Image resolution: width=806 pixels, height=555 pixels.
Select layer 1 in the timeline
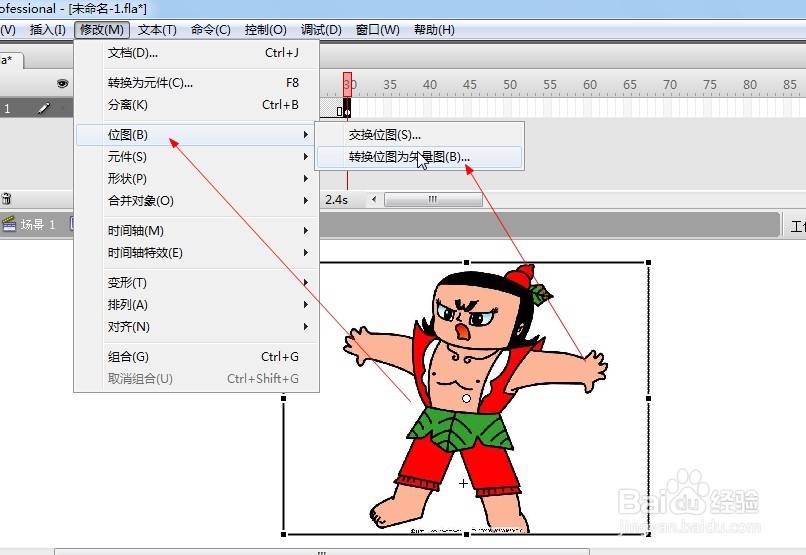point(36,108)
